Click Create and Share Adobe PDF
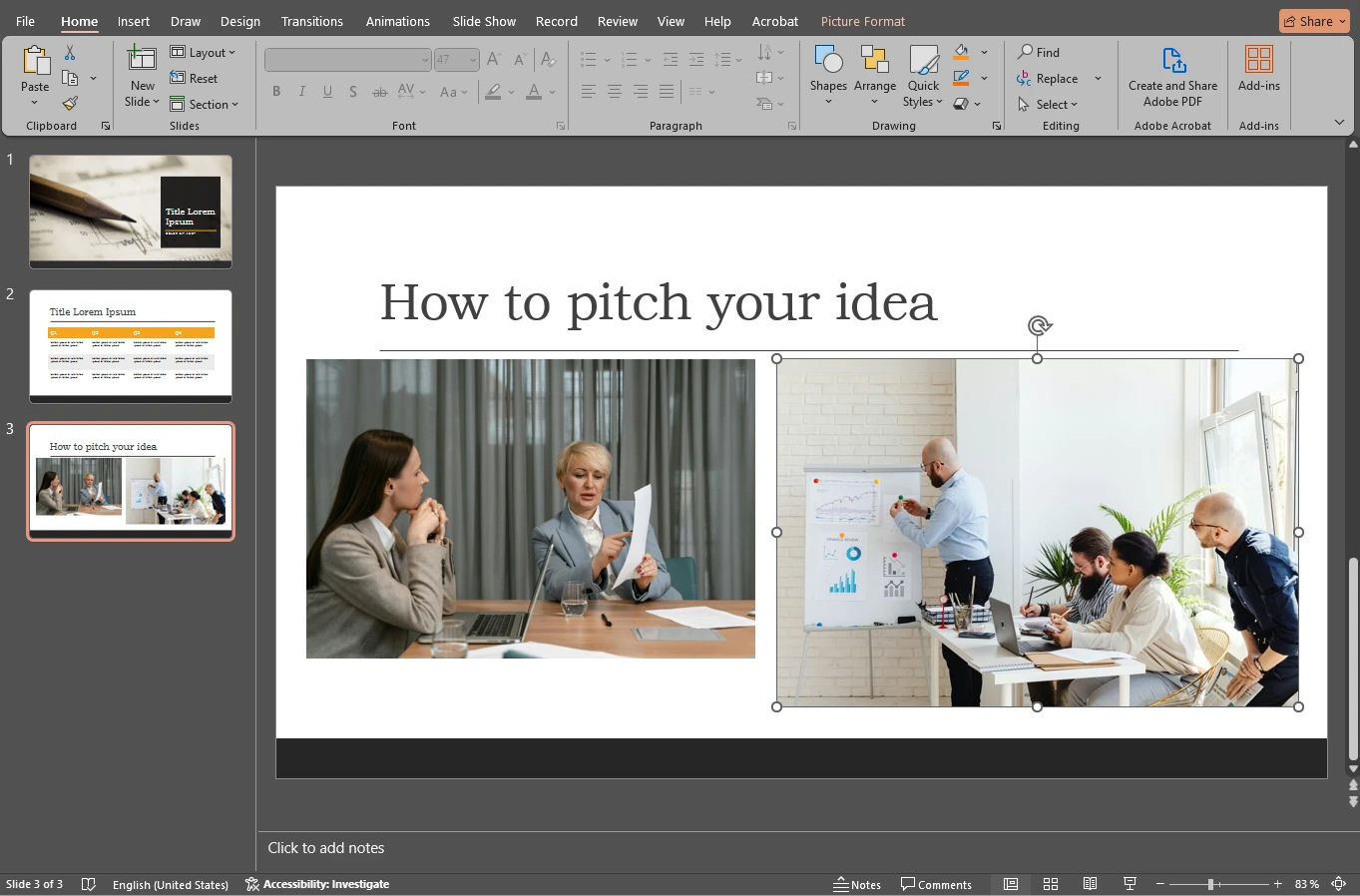The width and height of the screenshot is (1360, 896). pyautogui.click(x=1172, y=77)
